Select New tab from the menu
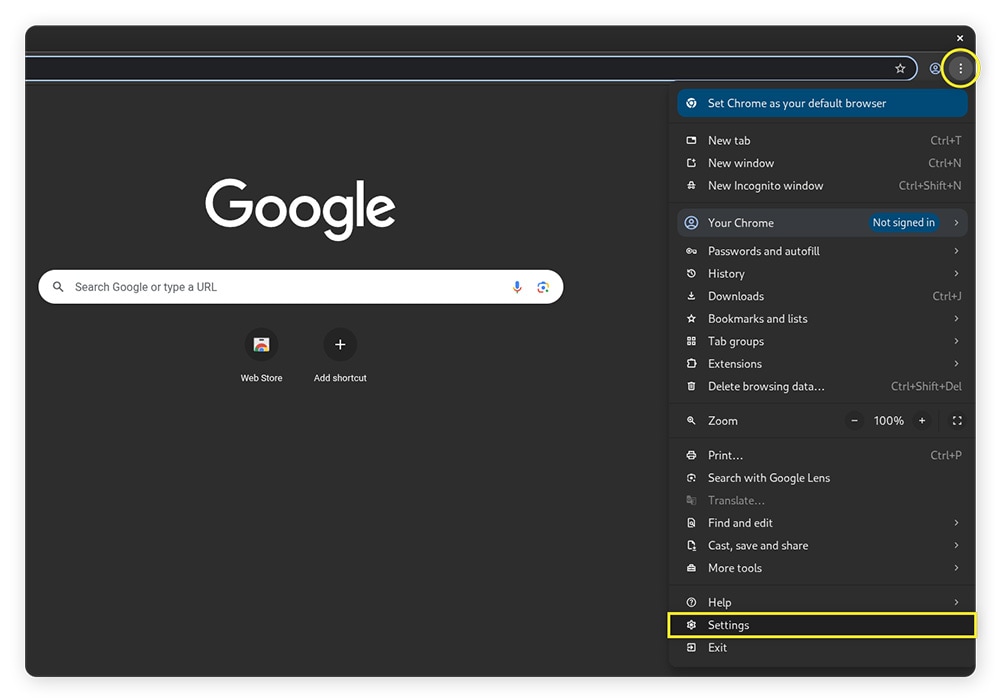Viewport: 1000px width, 700px height. pos(822,140)
